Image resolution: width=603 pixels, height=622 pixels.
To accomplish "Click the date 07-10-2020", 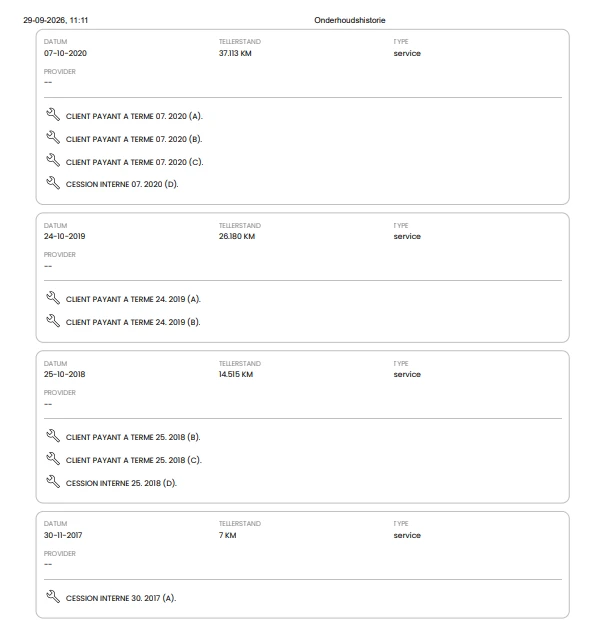I will click(65, 53).
